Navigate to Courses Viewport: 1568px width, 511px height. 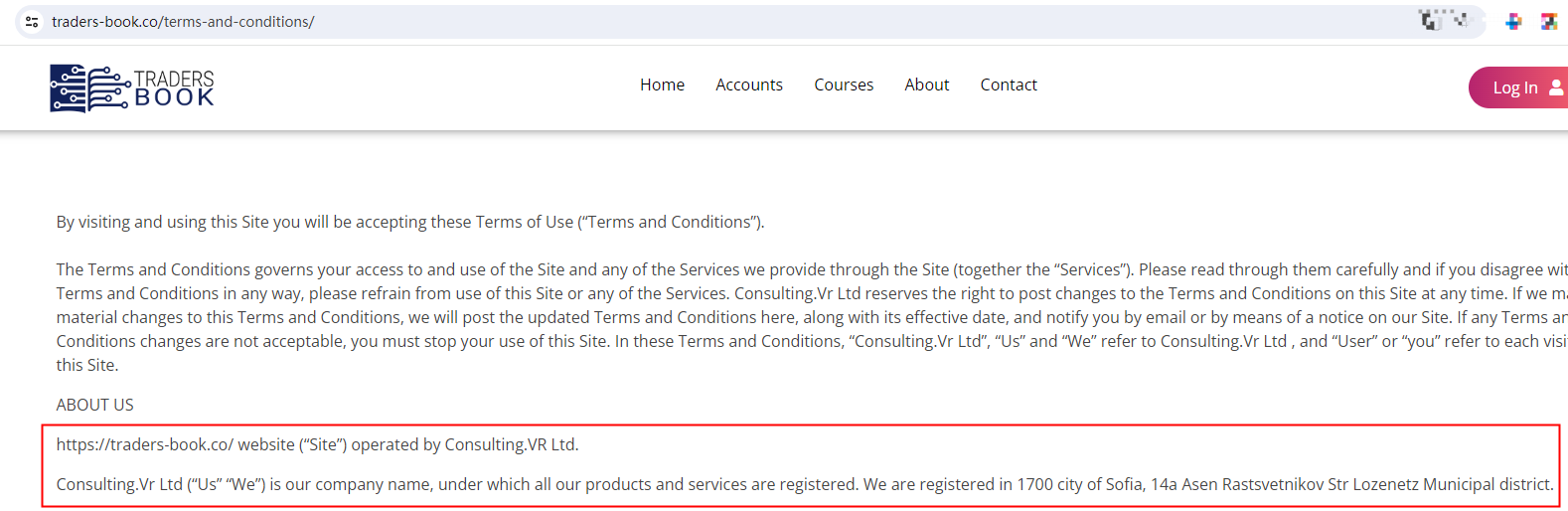pos(844,85)
